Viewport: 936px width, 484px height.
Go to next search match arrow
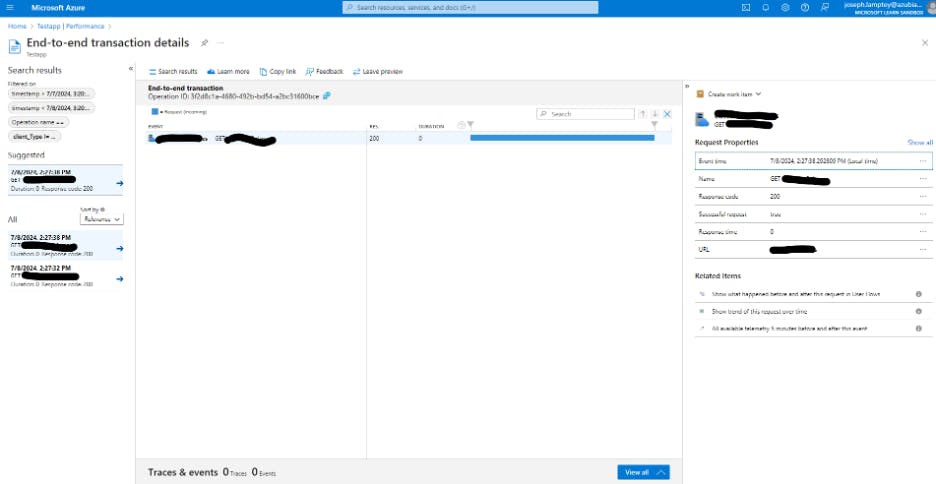click(655, 114)
